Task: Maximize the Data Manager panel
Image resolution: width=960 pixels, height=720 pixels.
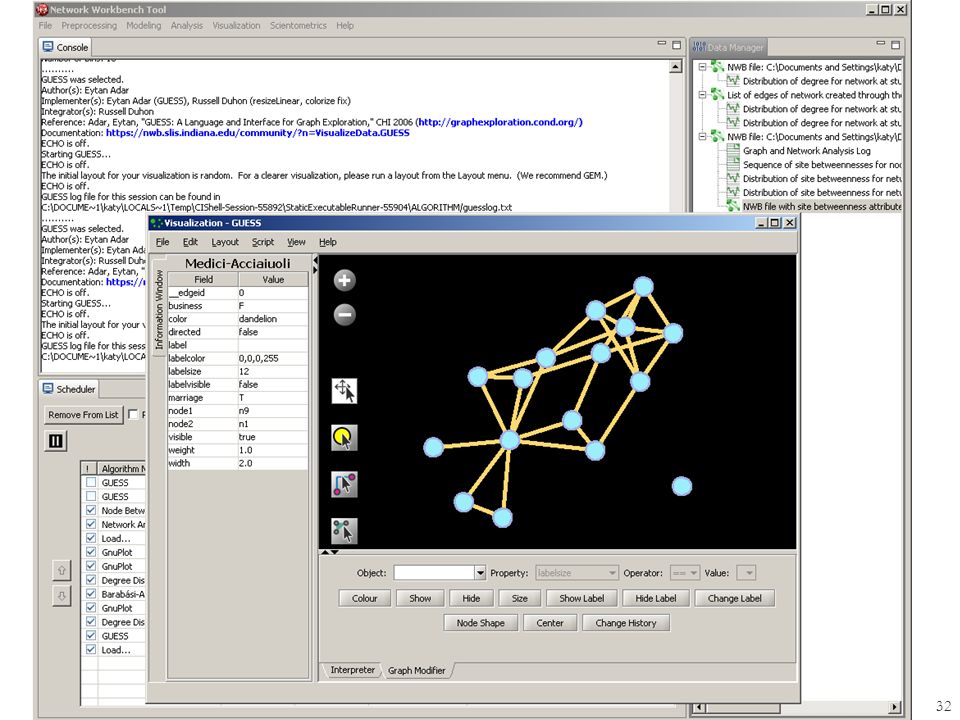Action: pos(896,45)
